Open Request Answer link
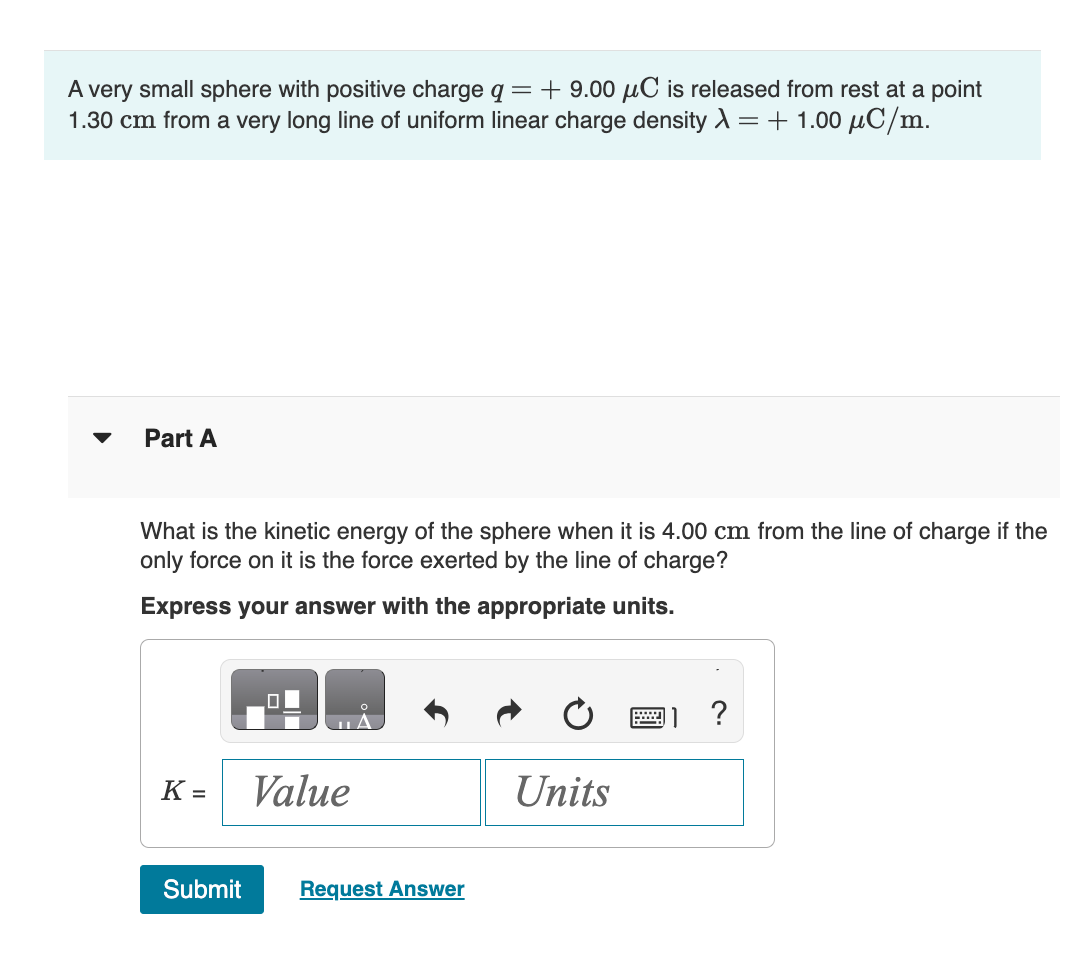 pyautogui.click(x=381, y=889)
